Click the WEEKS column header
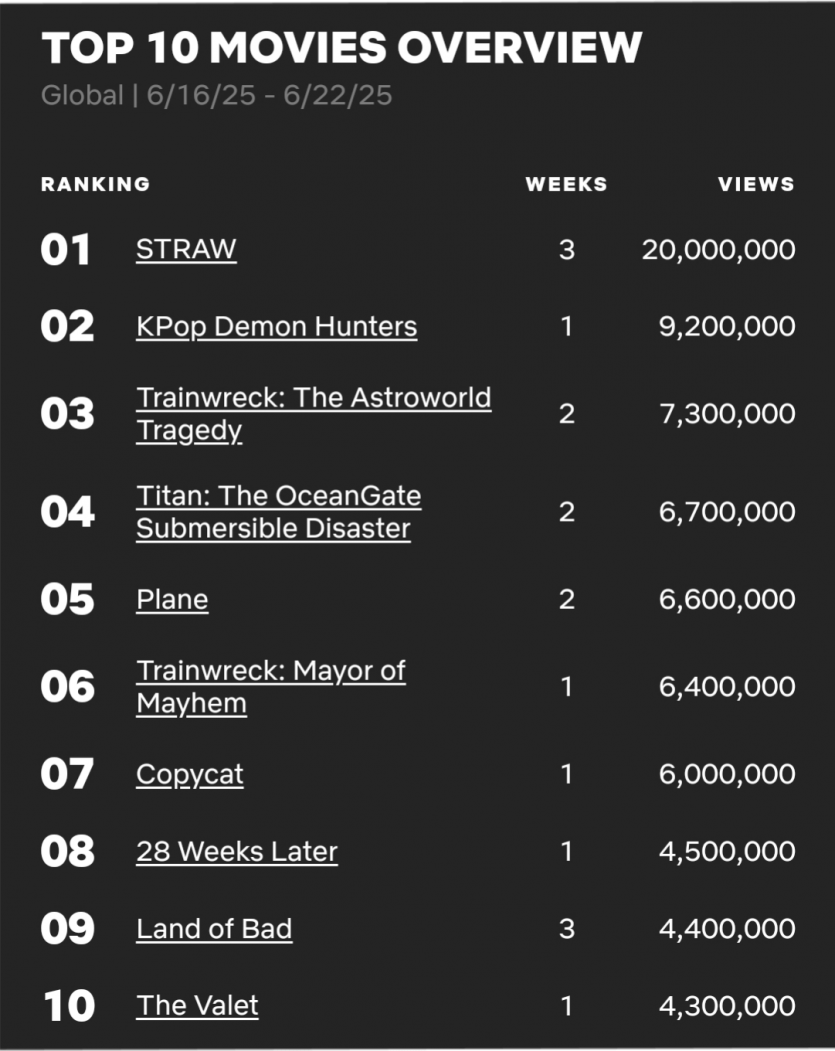The width and height of the screenshot is (835, 1051). [x=566, y=184]
